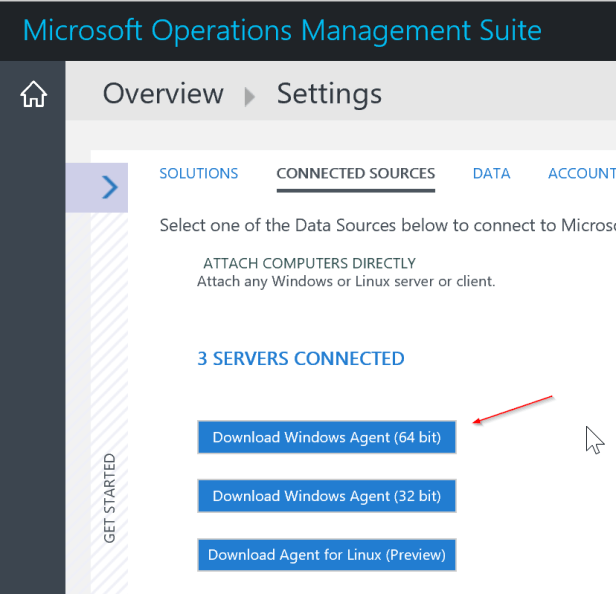
Task: Go back to the Overview breadcrumb
Action: click(163, 94)
